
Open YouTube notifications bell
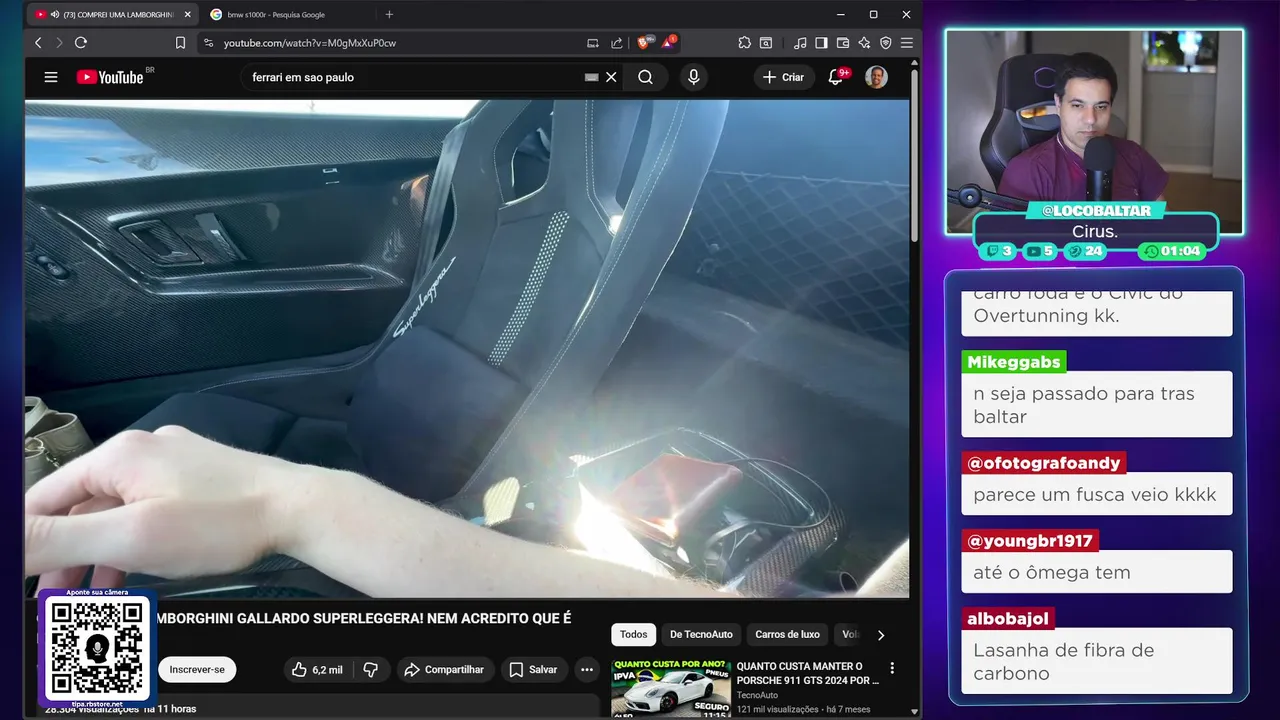pos(836,77)
